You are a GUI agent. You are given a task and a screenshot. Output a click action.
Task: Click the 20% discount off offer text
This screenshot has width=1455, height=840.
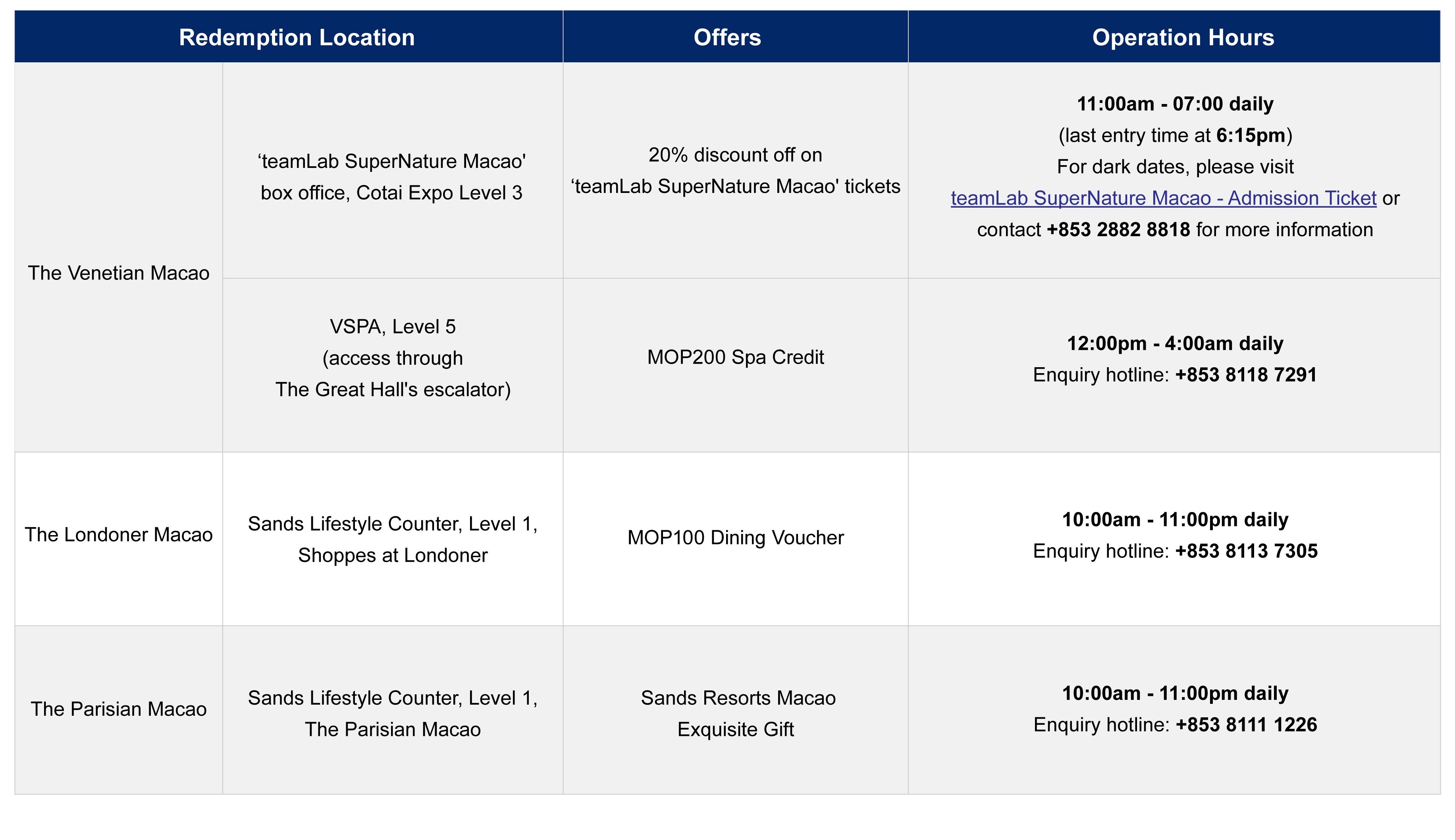coord(735,155)
